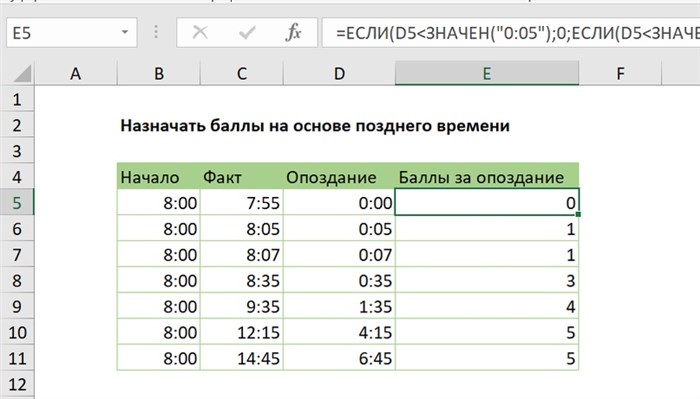Select points cell in row 10
The width and height of the screenshot is (700, 399).
coord(487,332)
